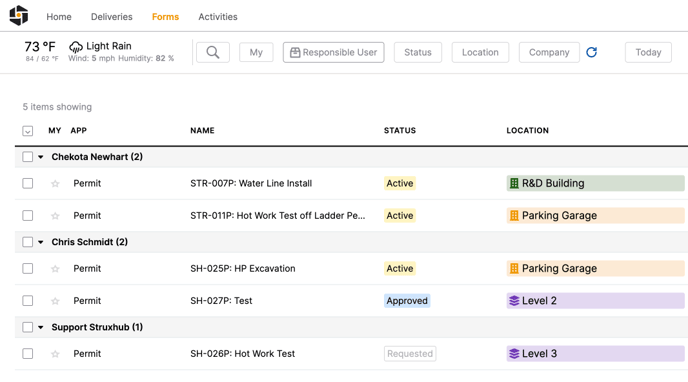Click the StruxHub logo icon
Screen dimensions: 688x382
tap(19, 15)
